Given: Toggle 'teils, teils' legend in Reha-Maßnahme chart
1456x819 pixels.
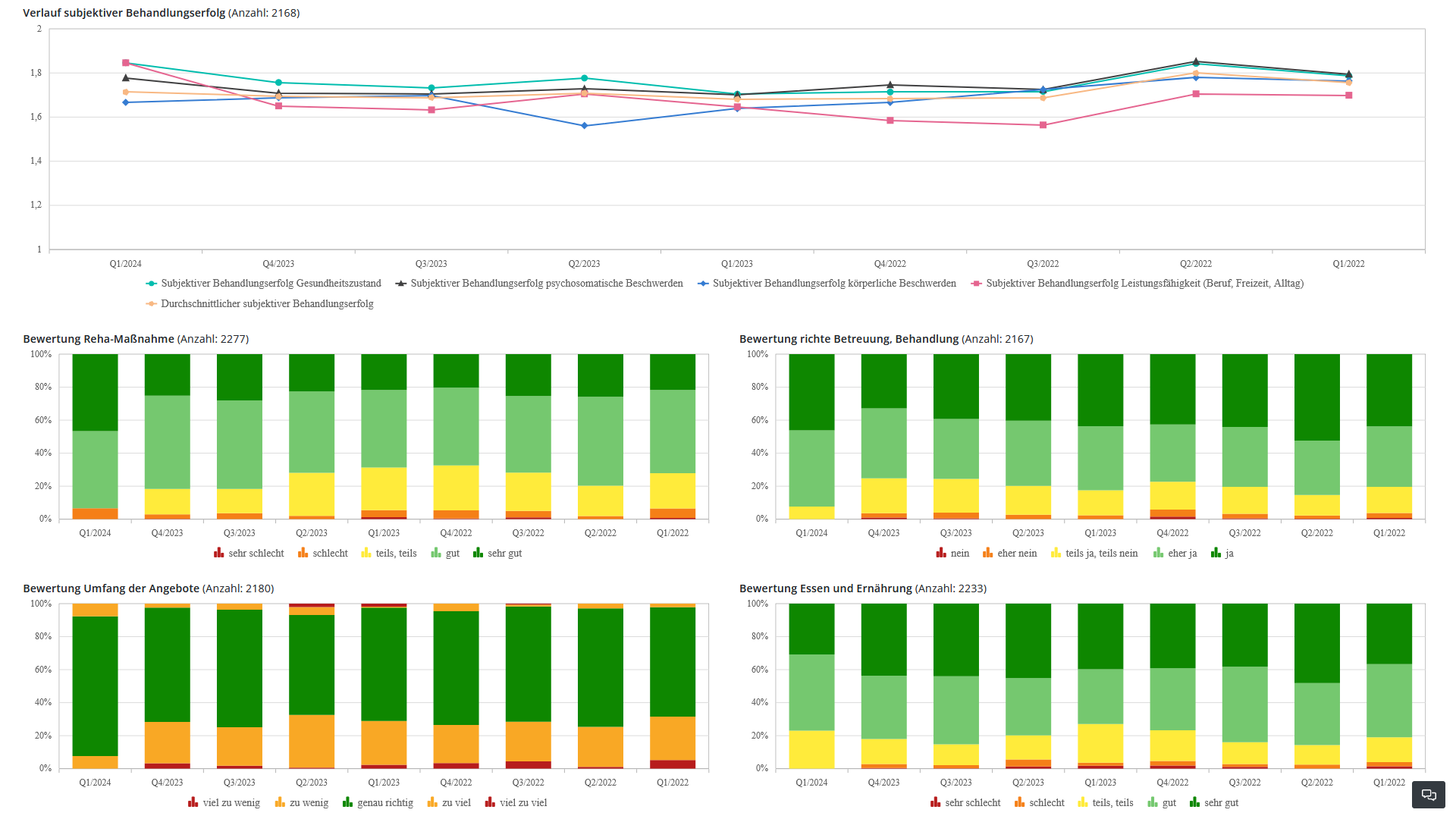Looking at the screenshot, I should point(389,554).
